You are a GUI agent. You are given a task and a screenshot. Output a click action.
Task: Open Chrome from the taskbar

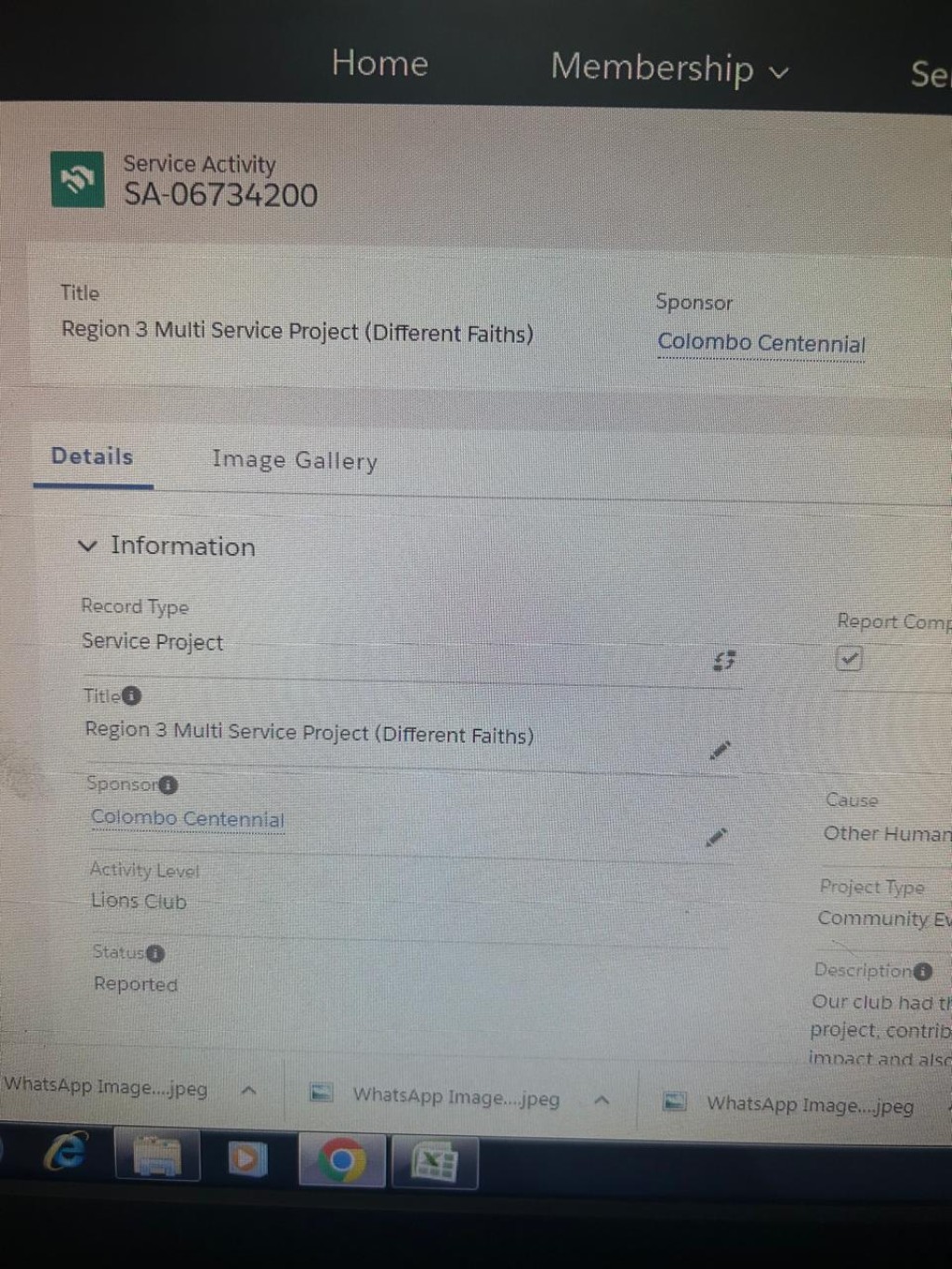point(341,1160)
